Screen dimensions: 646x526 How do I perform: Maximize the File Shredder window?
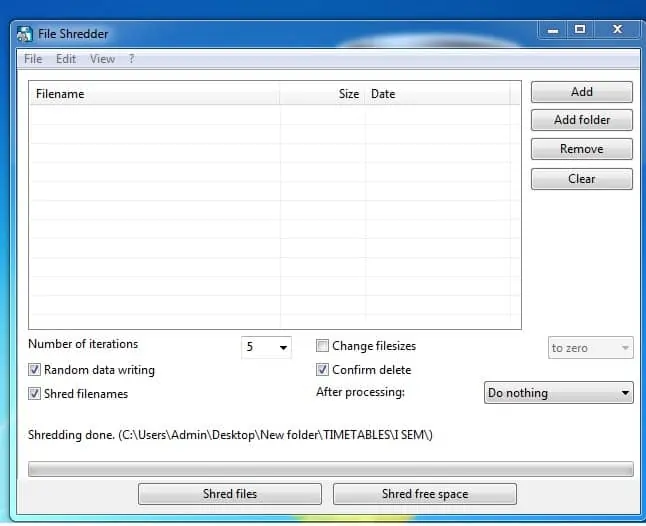[580, 30]
